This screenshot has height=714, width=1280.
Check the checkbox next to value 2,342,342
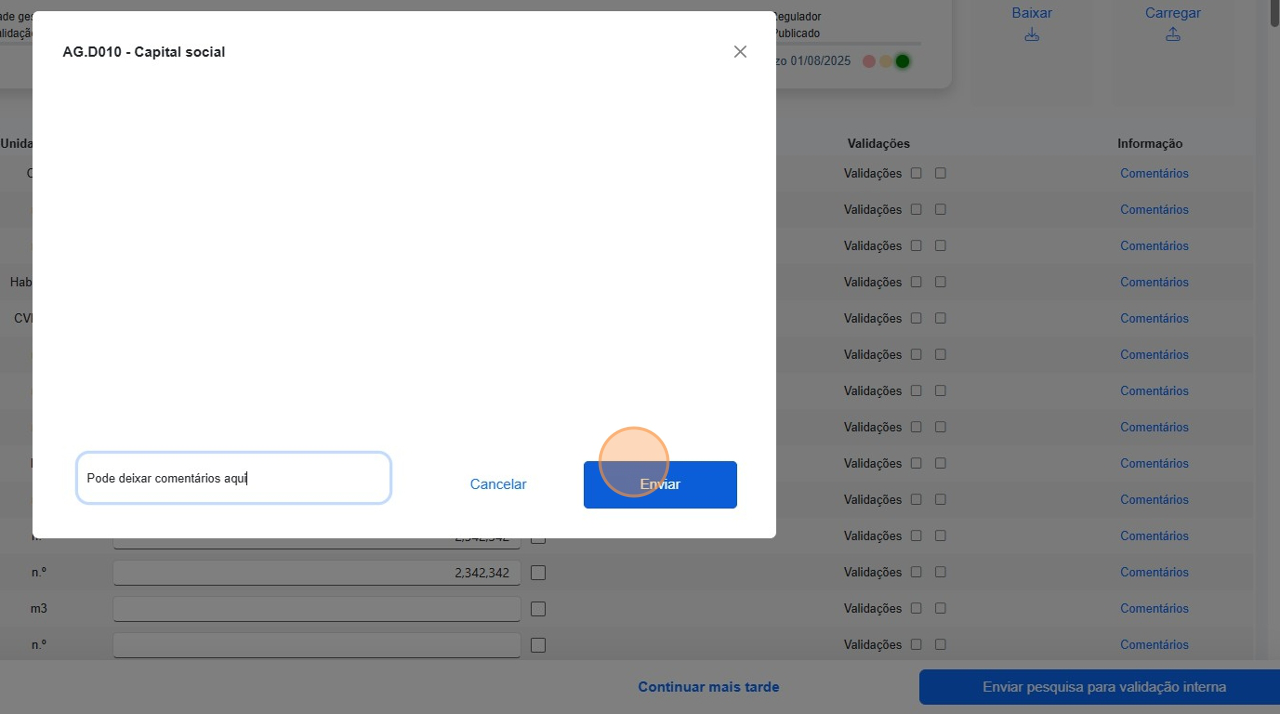click(x=537, y=572)
